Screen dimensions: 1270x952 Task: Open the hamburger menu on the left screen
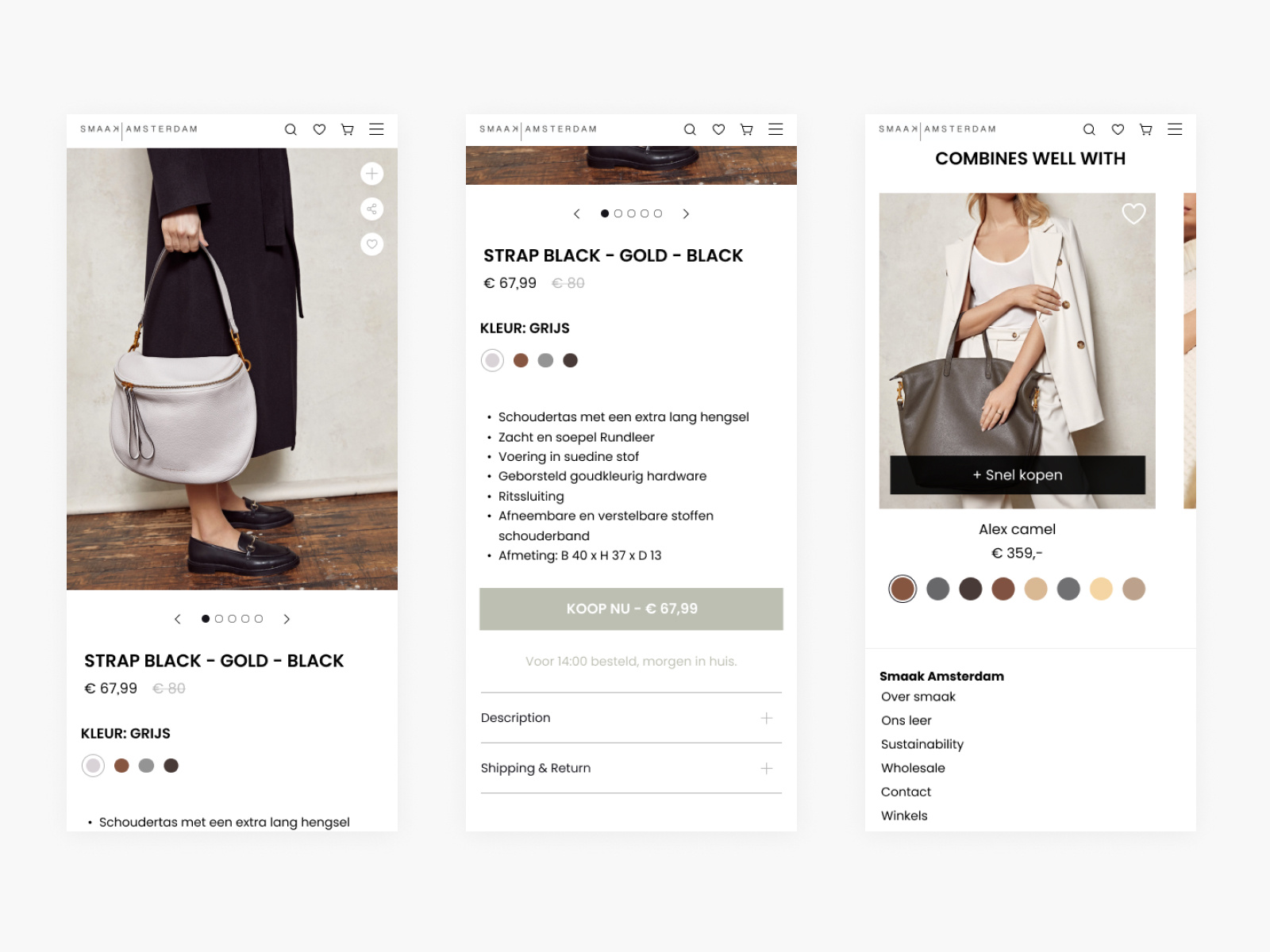click(376, 129)
